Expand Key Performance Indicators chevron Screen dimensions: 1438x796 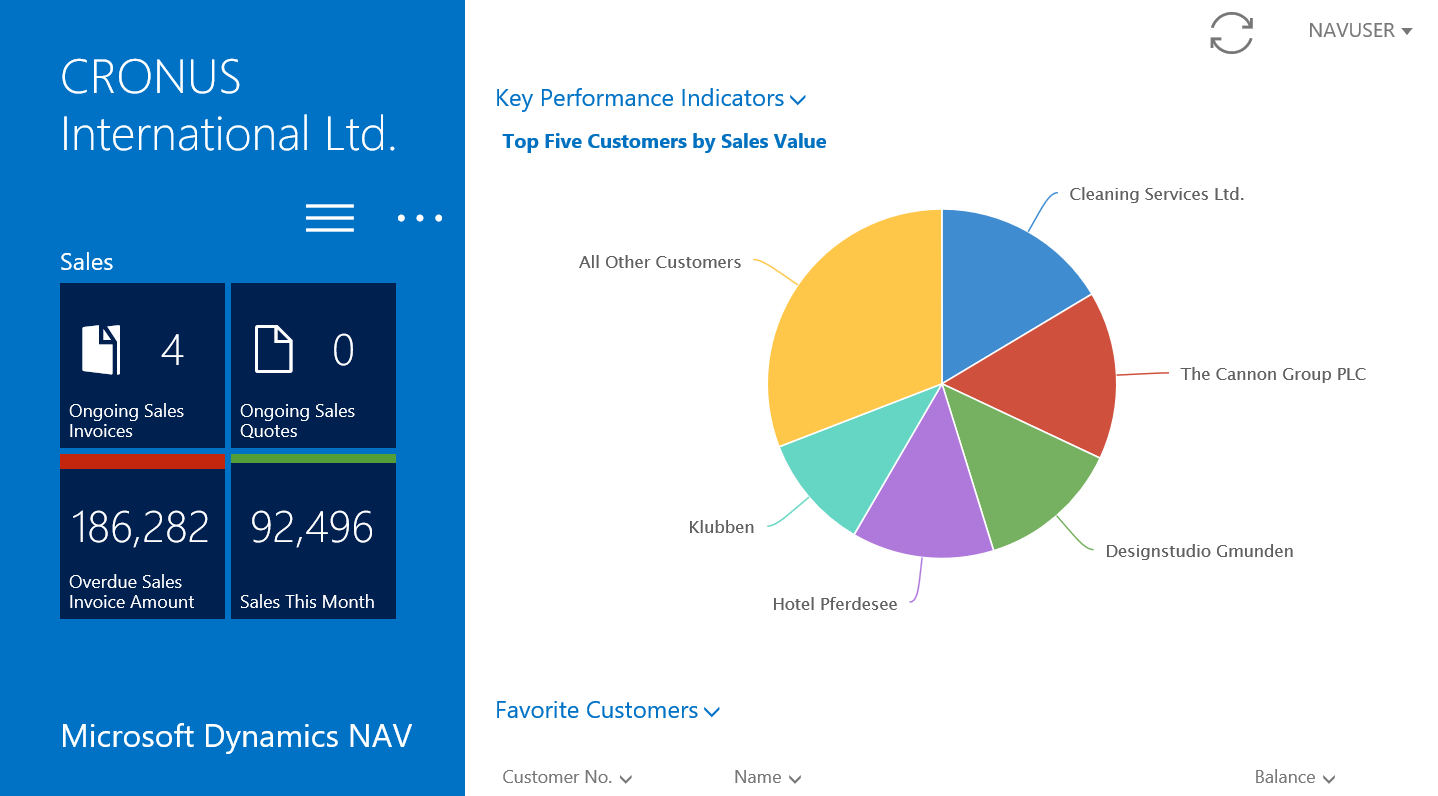click(797, 100)
